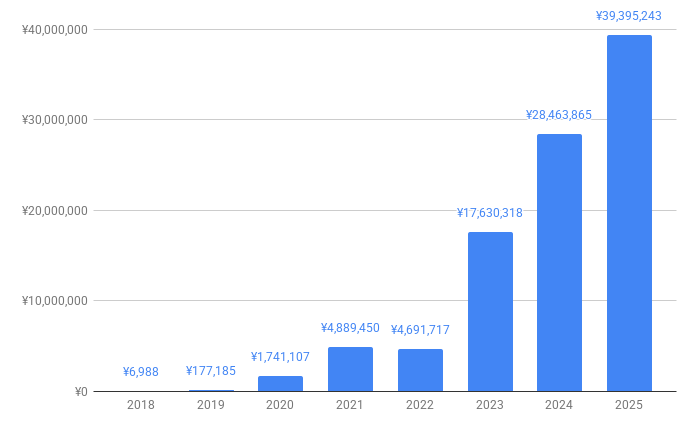Select the 2019 x-axis label
Image resolution: width=698 pixels, height=434 pixels.
(x=211, y=405)
